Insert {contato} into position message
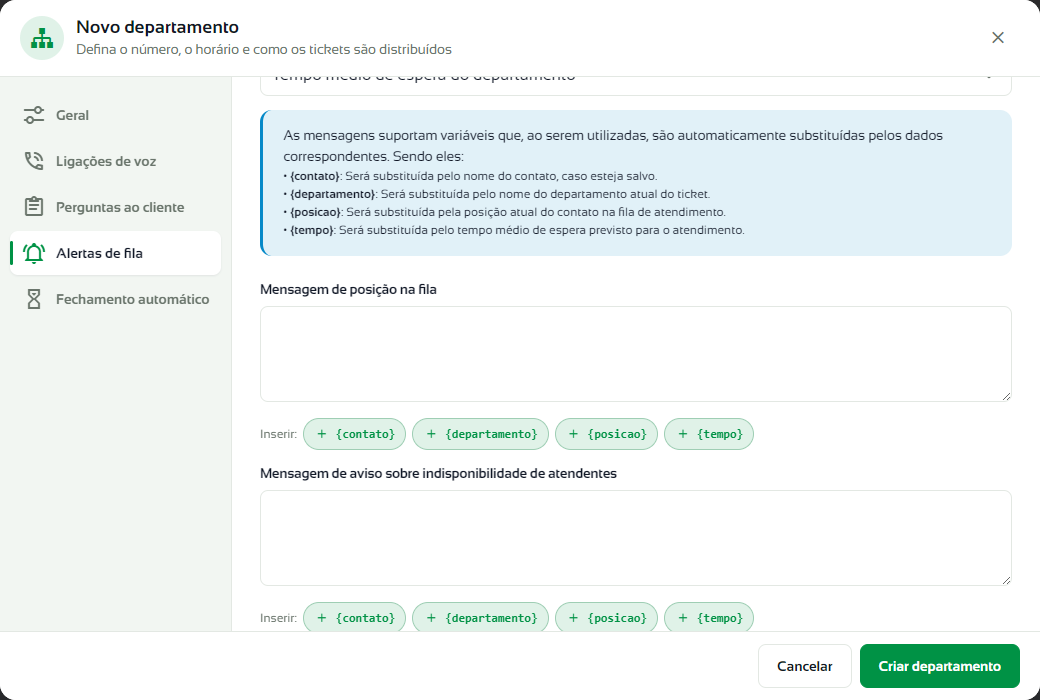Screen dimensions: 1040x700 coord(354,434)
